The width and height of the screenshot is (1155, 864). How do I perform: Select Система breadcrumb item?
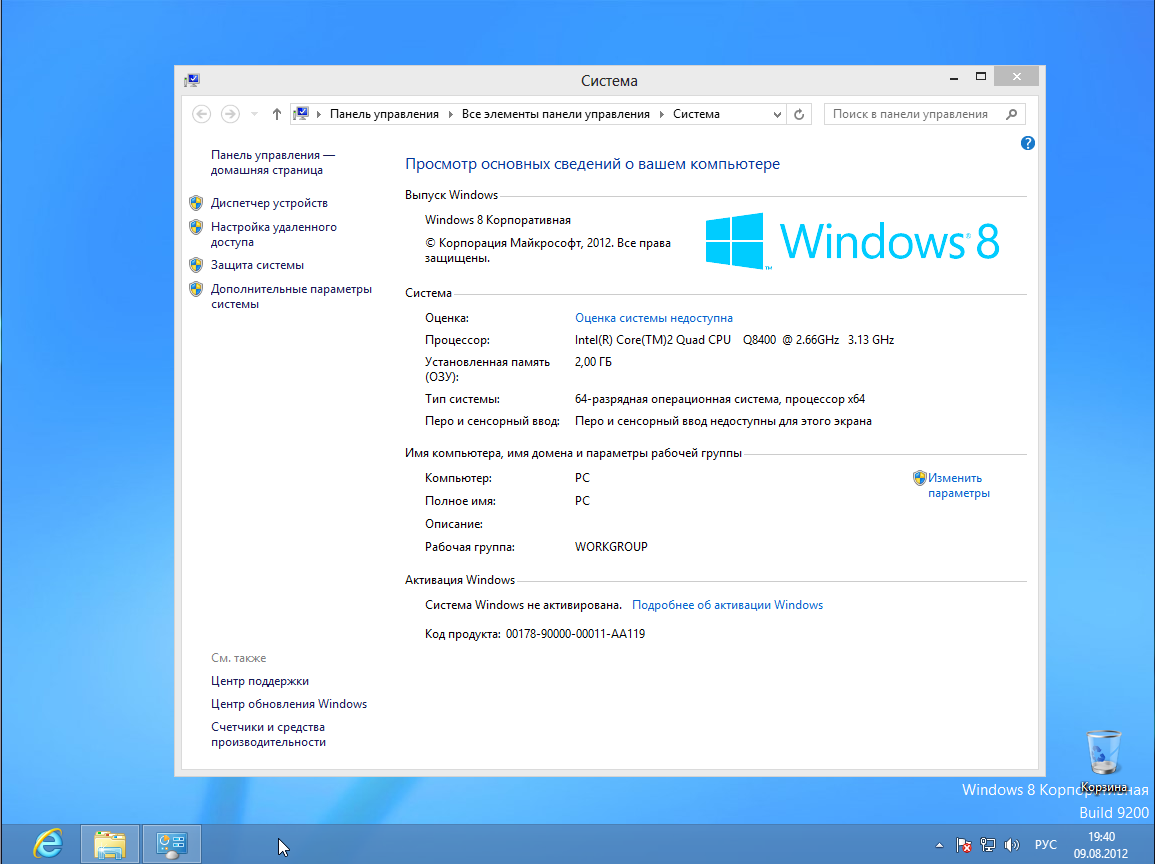click(696, 114)
